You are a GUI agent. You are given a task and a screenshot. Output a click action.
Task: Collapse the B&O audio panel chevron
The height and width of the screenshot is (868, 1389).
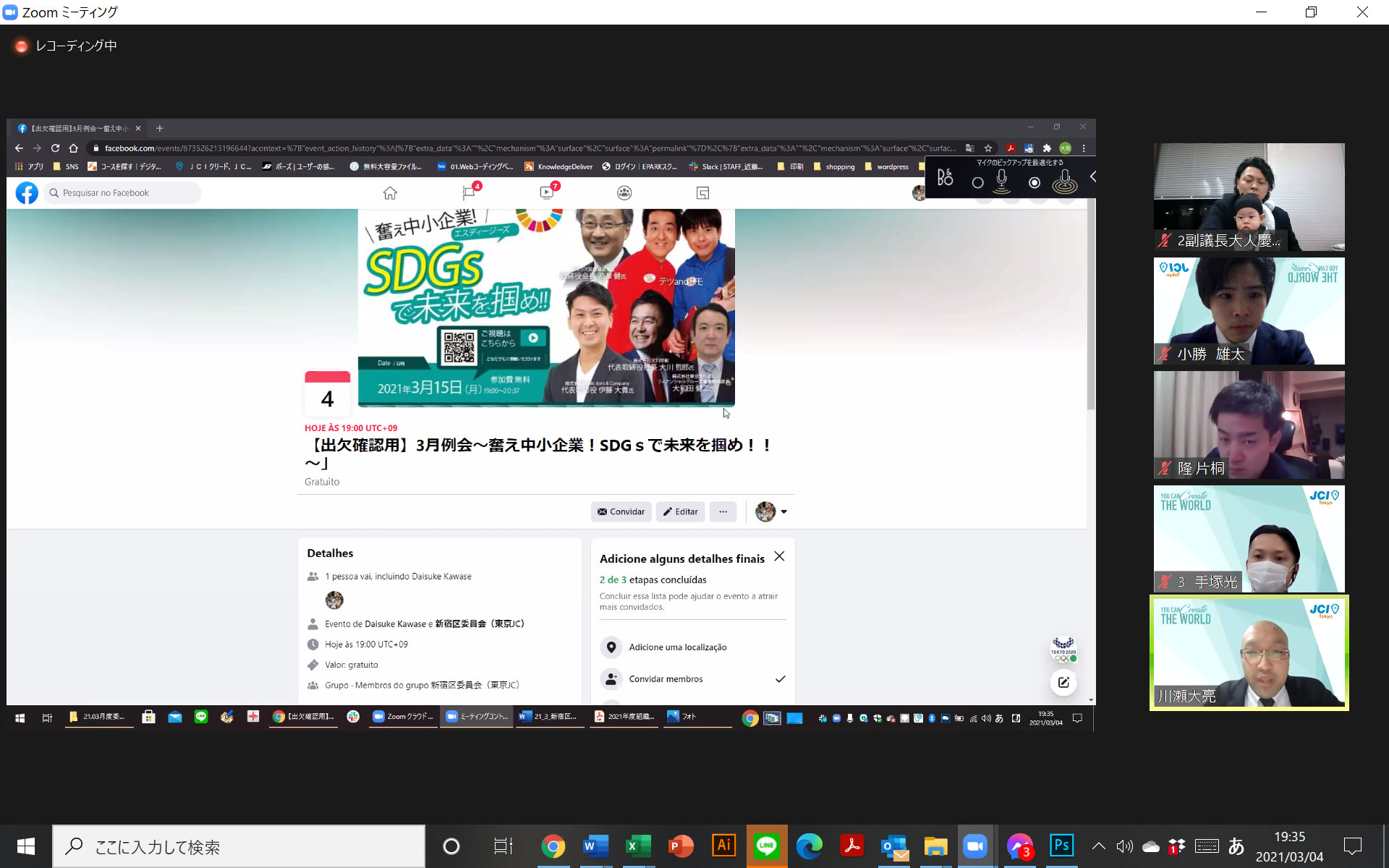[x=1092, y=176]
